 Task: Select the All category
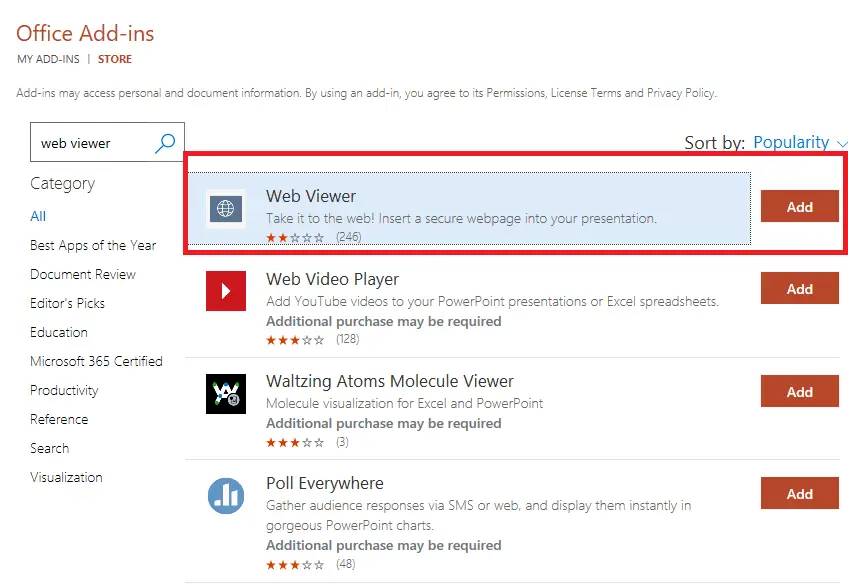[38, 216]
